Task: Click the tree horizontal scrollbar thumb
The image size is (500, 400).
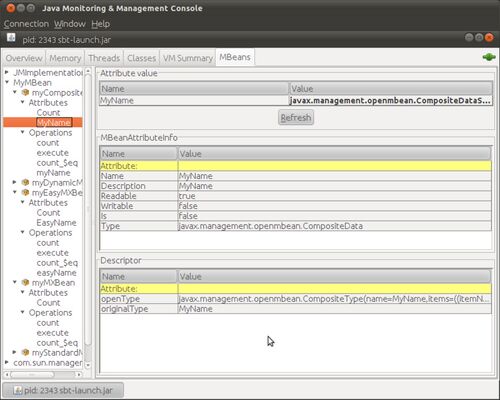Action: [x=32, y=375]
